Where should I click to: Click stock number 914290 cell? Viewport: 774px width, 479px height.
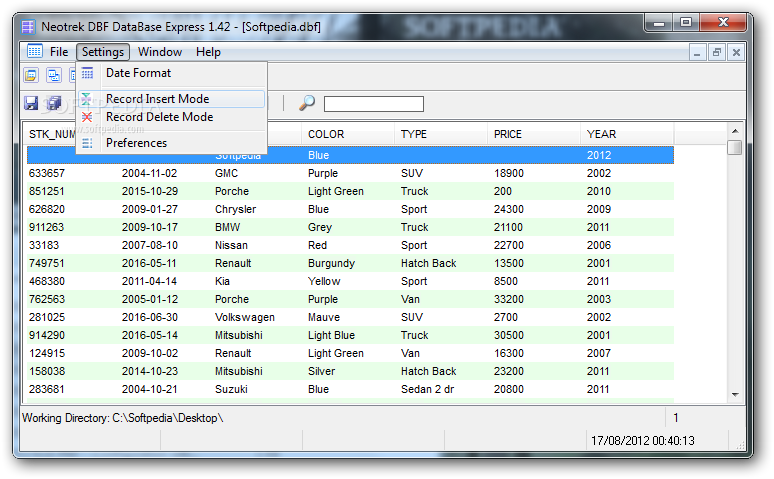point(47,335)
